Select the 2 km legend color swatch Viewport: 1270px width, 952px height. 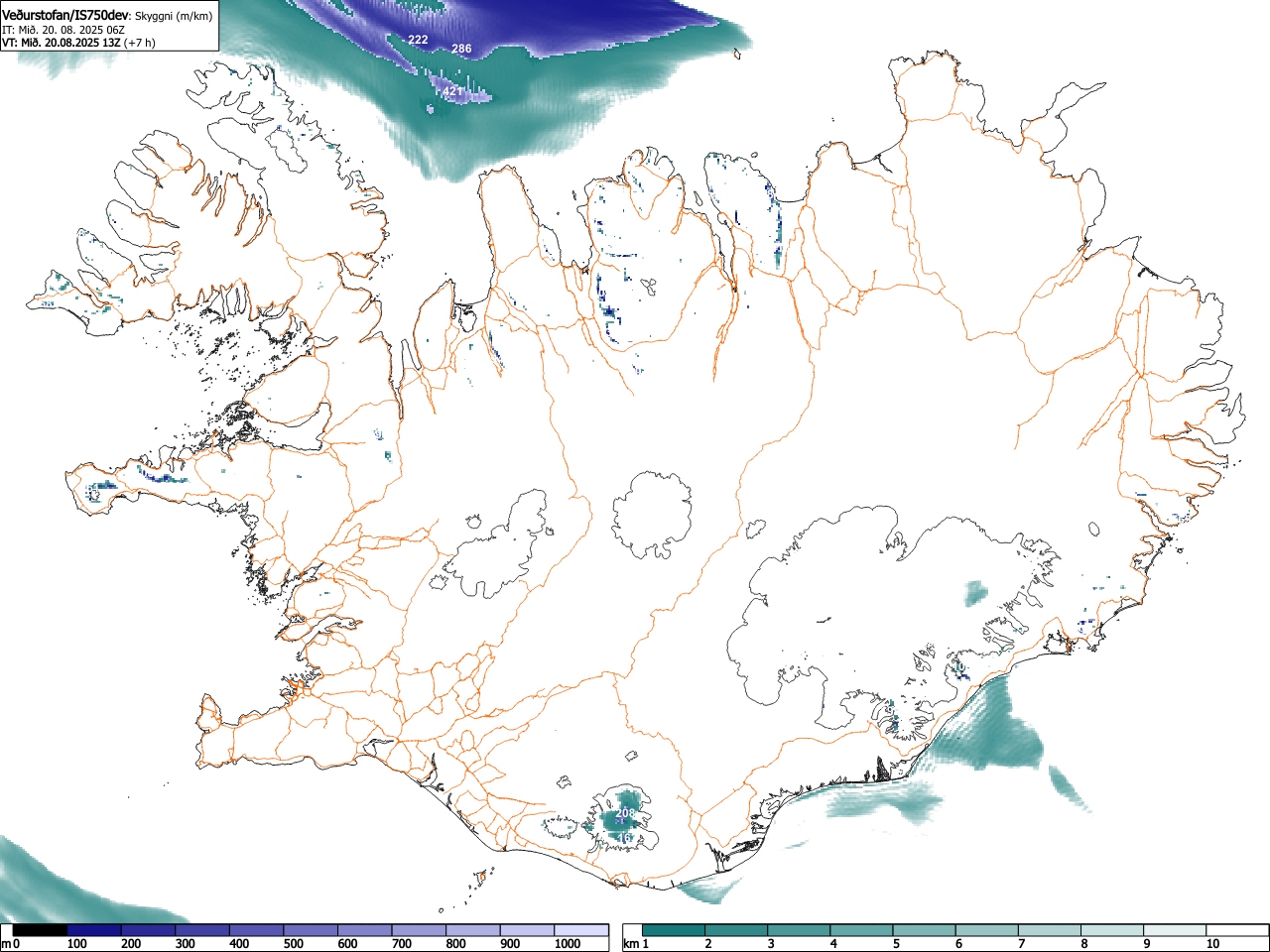coord(736,930)
